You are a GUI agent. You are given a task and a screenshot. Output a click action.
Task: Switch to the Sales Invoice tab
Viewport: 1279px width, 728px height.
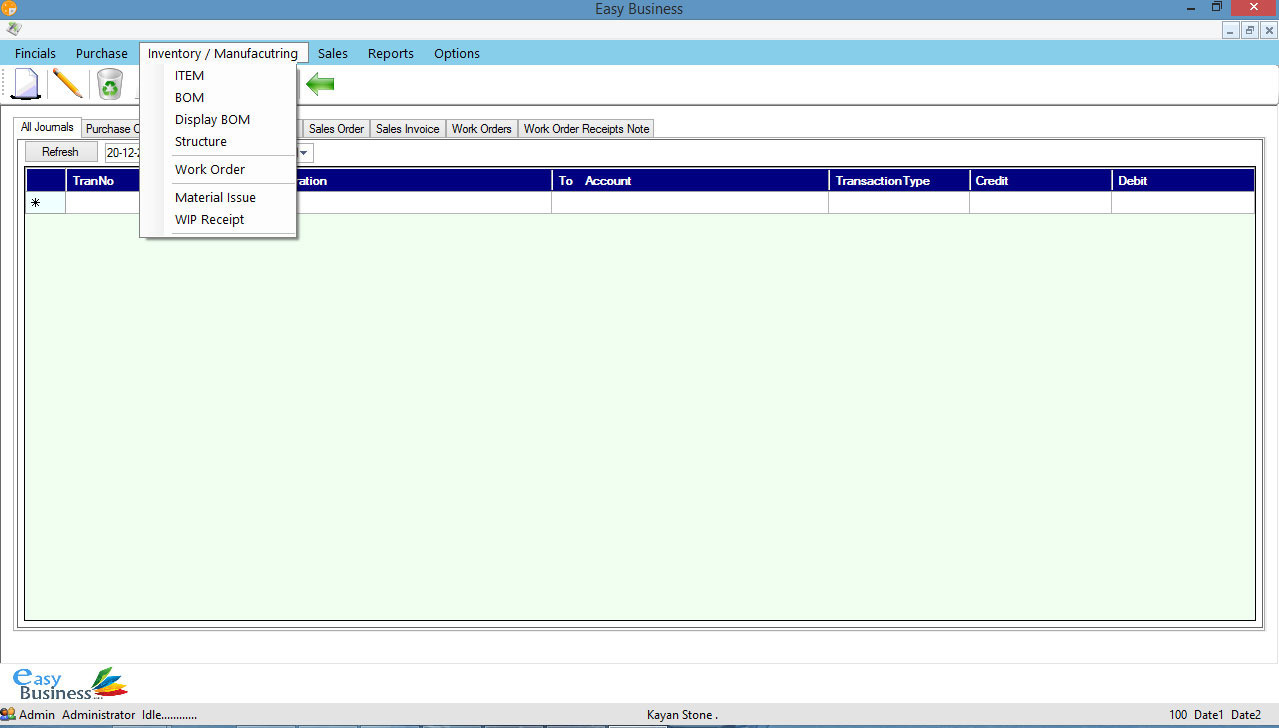[407, 129]
